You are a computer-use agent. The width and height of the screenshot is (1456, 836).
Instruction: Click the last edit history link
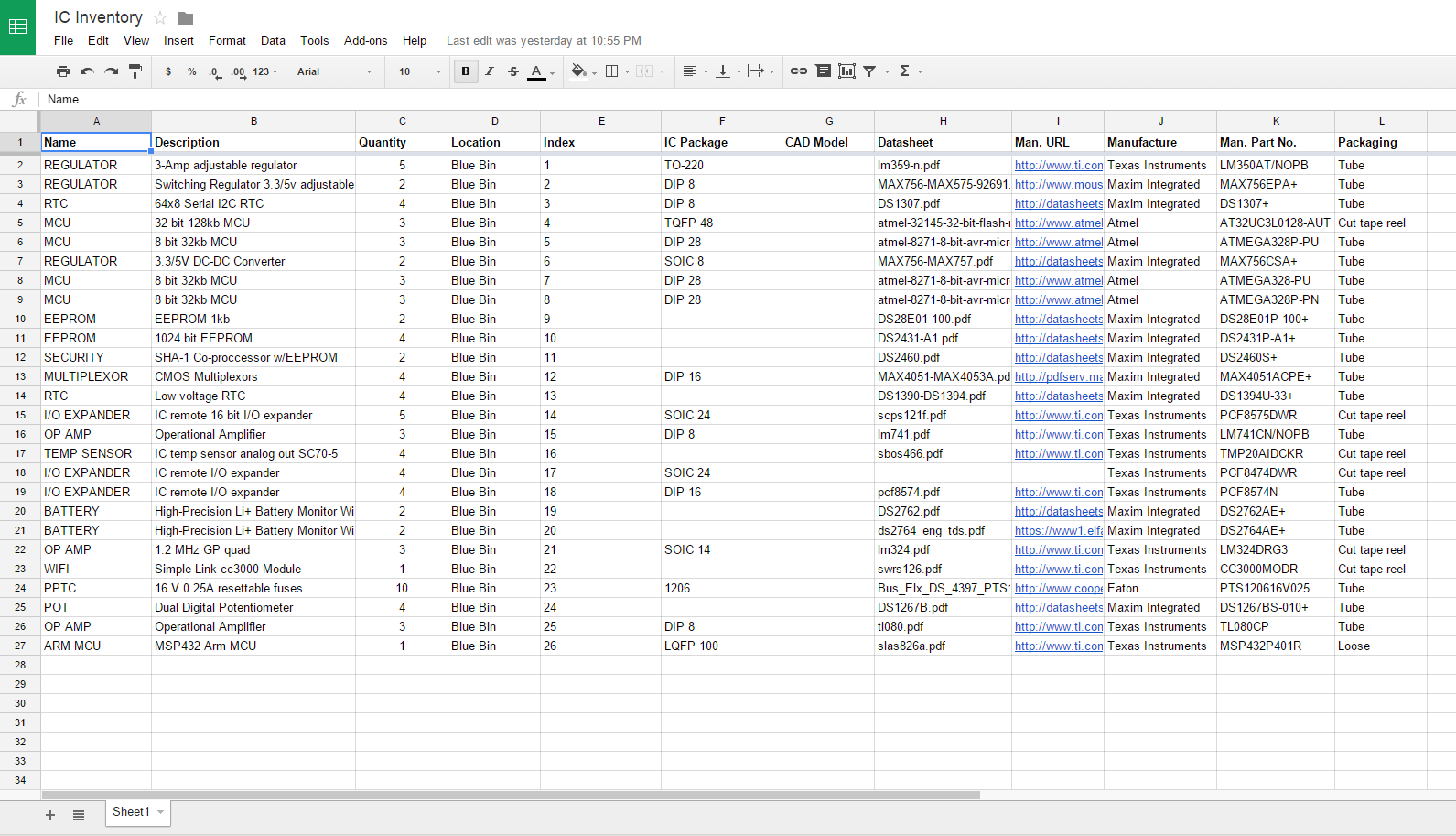pos(544,40)
